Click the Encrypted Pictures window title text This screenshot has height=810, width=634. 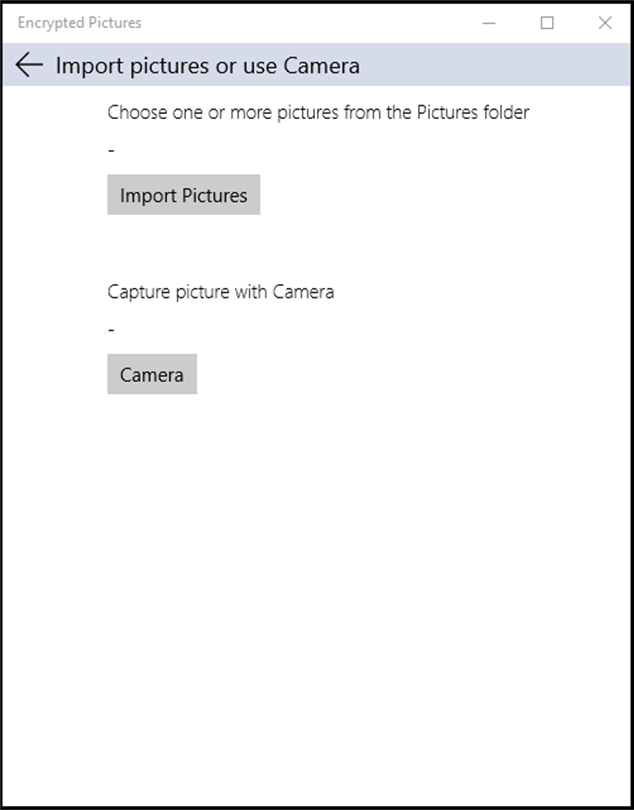[80, 23]
